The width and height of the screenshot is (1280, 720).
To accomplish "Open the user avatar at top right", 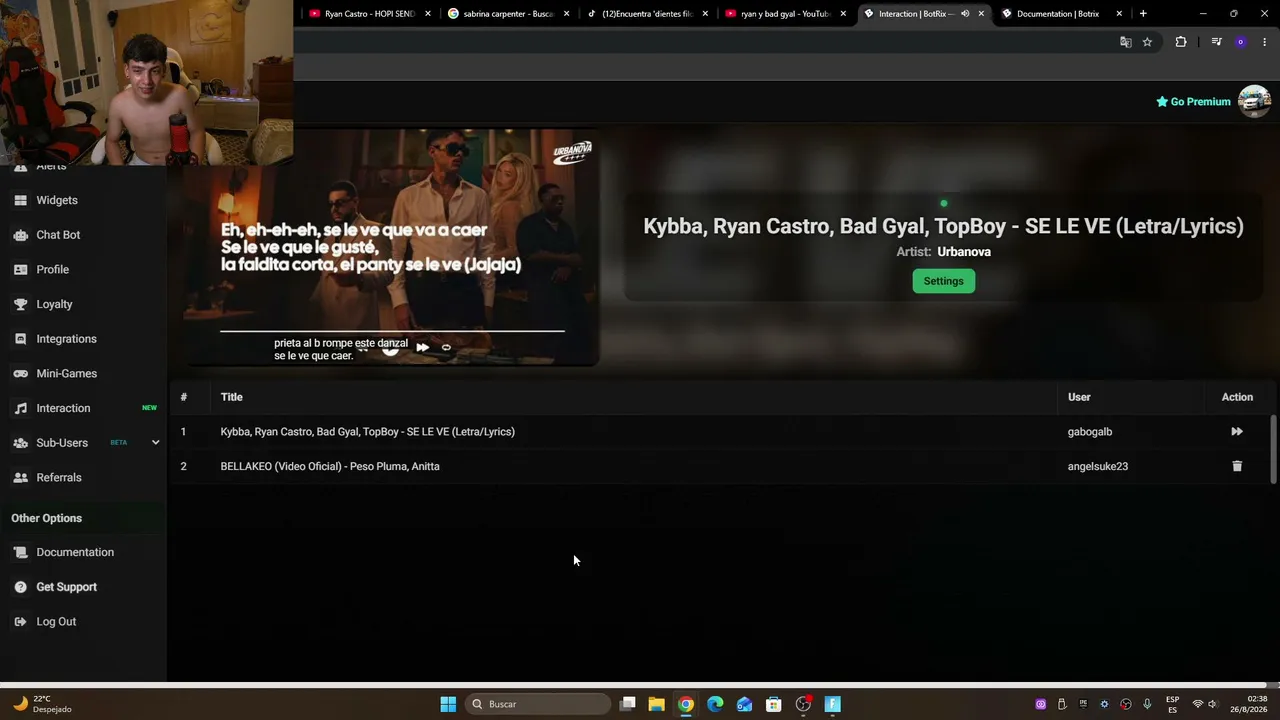I will click(1254, 101).
